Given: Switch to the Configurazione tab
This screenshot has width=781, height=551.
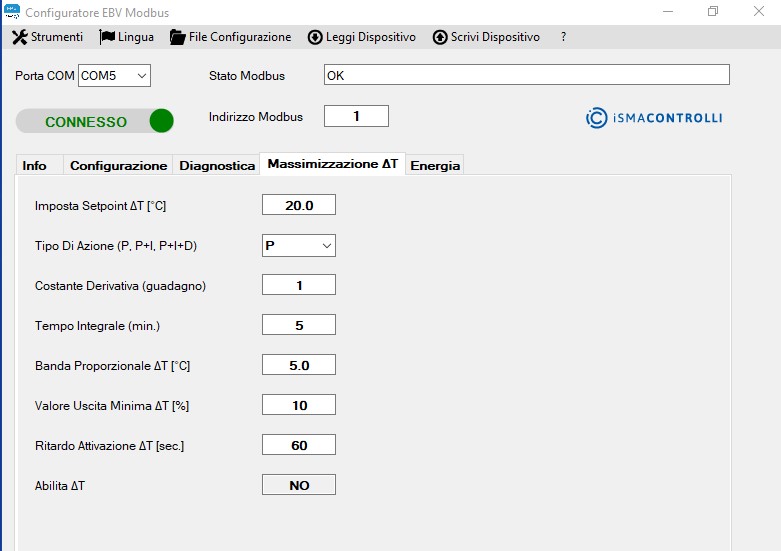Looking at the screenshot, I should [x=118, y=165].
